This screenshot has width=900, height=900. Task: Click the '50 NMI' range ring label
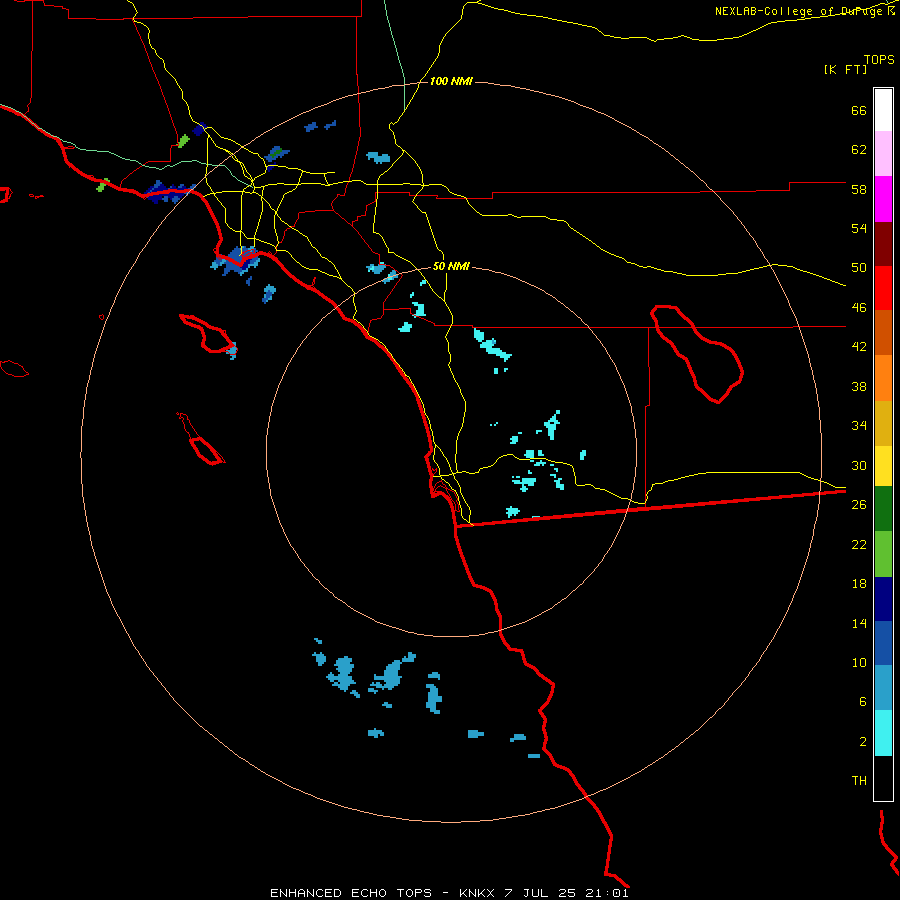451,266
